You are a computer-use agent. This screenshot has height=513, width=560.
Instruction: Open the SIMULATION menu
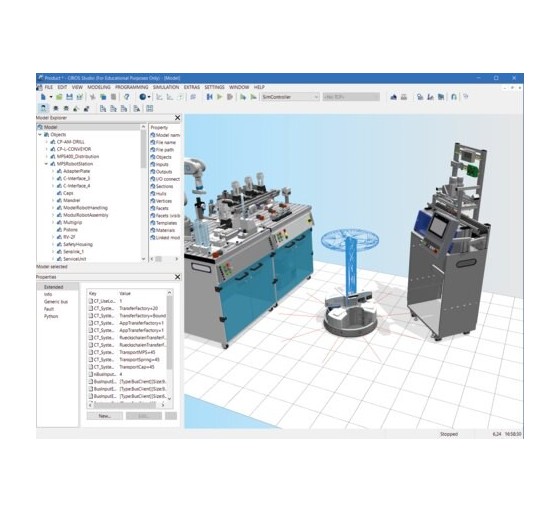166,87
